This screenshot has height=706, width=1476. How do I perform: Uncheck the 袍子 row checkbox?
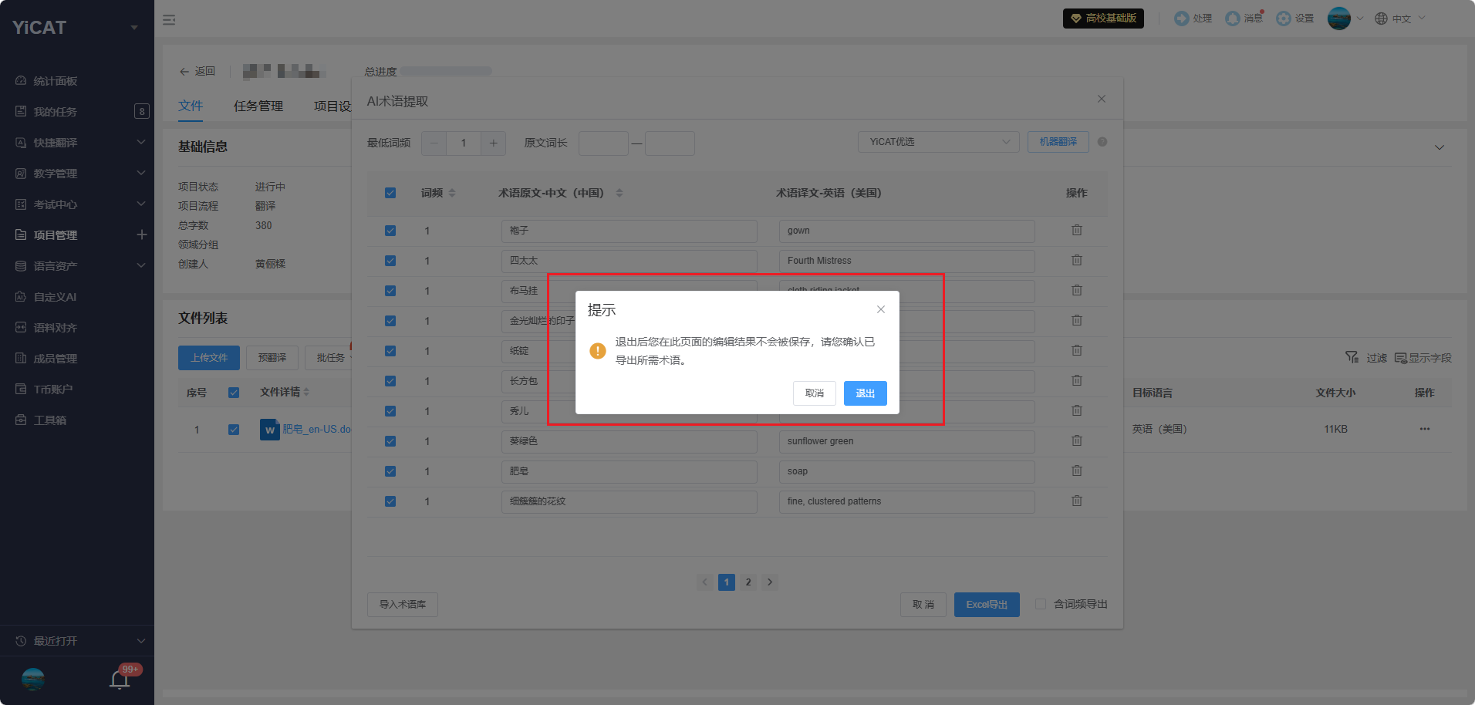click(x=390, y=231)
